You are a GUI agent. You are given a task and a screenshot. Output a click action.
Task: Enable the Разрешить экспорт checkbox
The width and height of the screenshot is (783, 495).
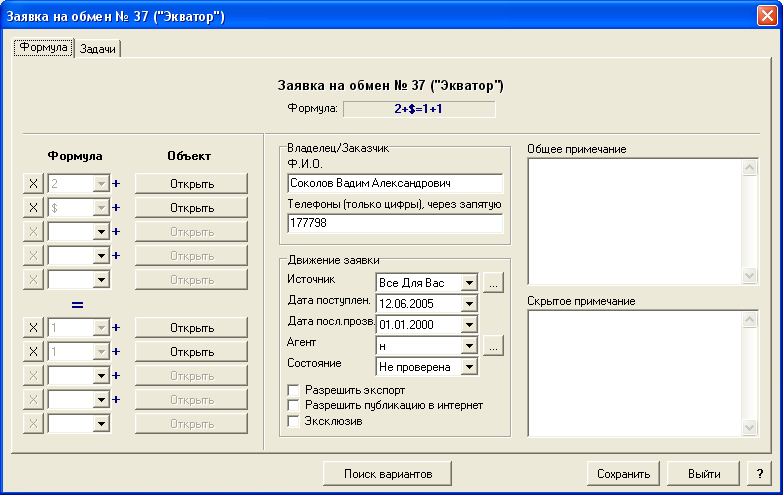tap(294, 390)
